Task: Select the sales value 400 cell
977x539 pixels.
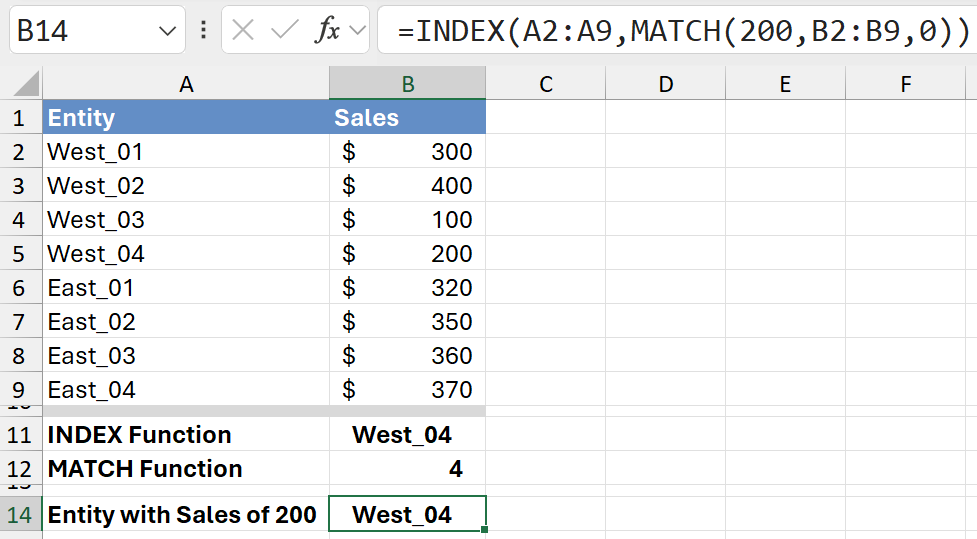Action: click(x=407, y=185)
